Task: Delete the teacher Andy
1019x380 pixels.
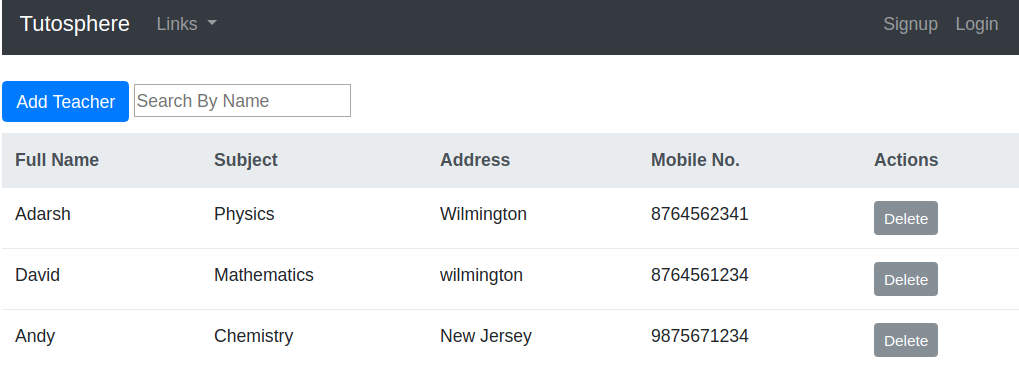Action: [x=905, y=340]
